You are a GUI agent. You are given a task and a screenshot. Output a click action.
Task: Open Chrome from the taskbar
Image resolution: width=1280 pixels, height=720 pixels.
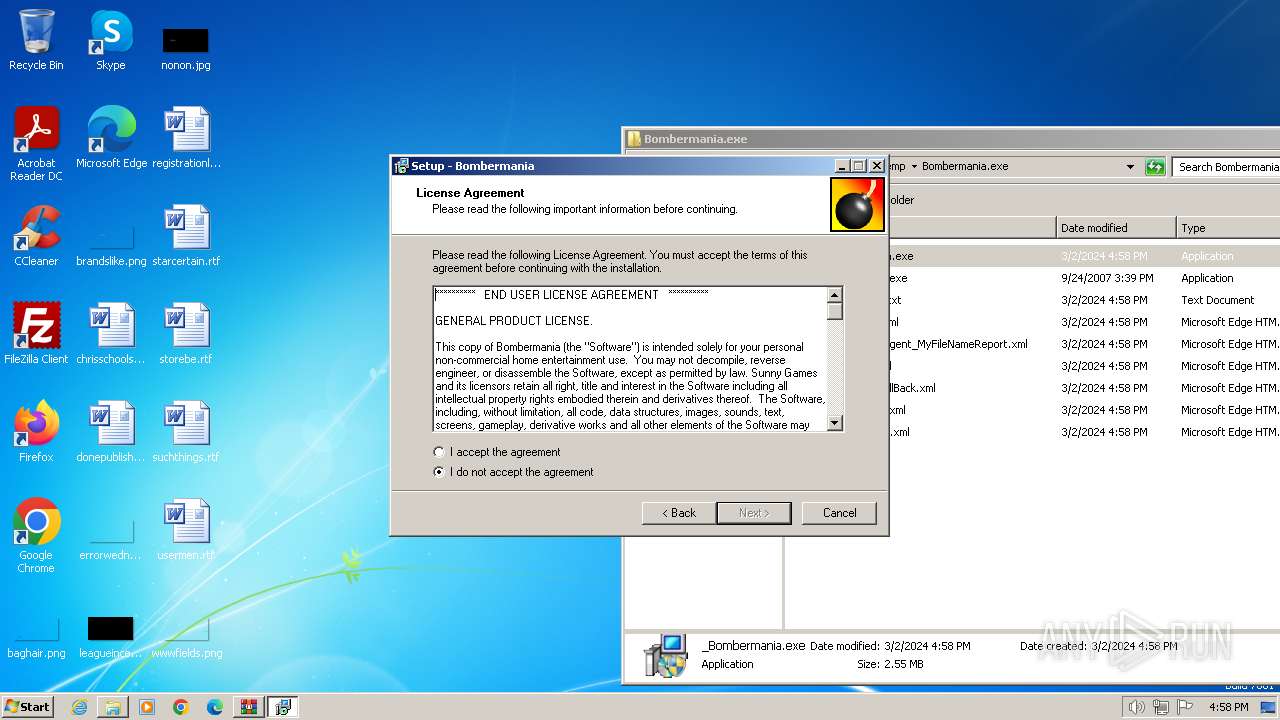coord(181,707)
